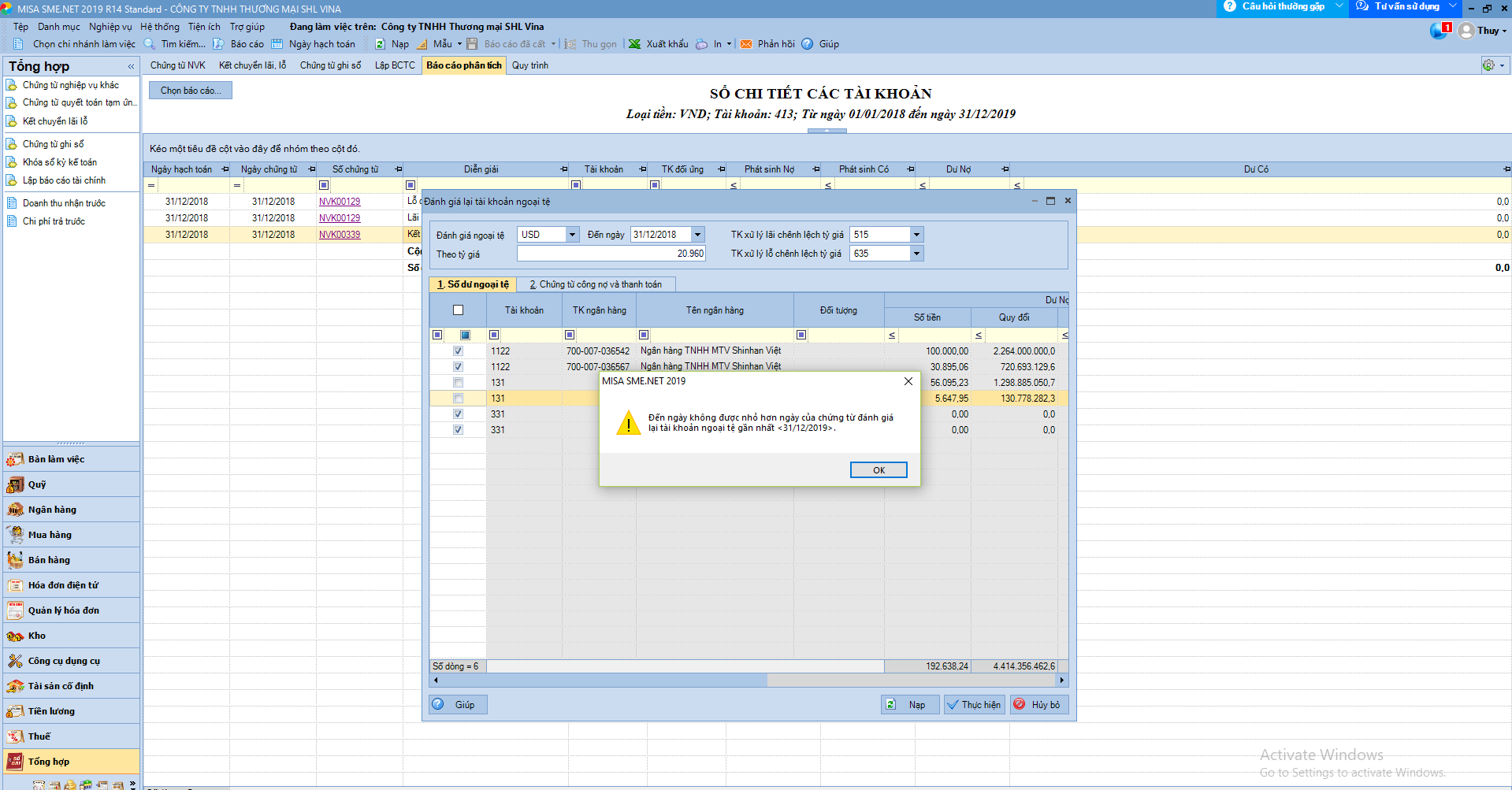Click the Chọn báo cáo button
Viewport: 1512px width, 790px height.
tap(191, 91)
